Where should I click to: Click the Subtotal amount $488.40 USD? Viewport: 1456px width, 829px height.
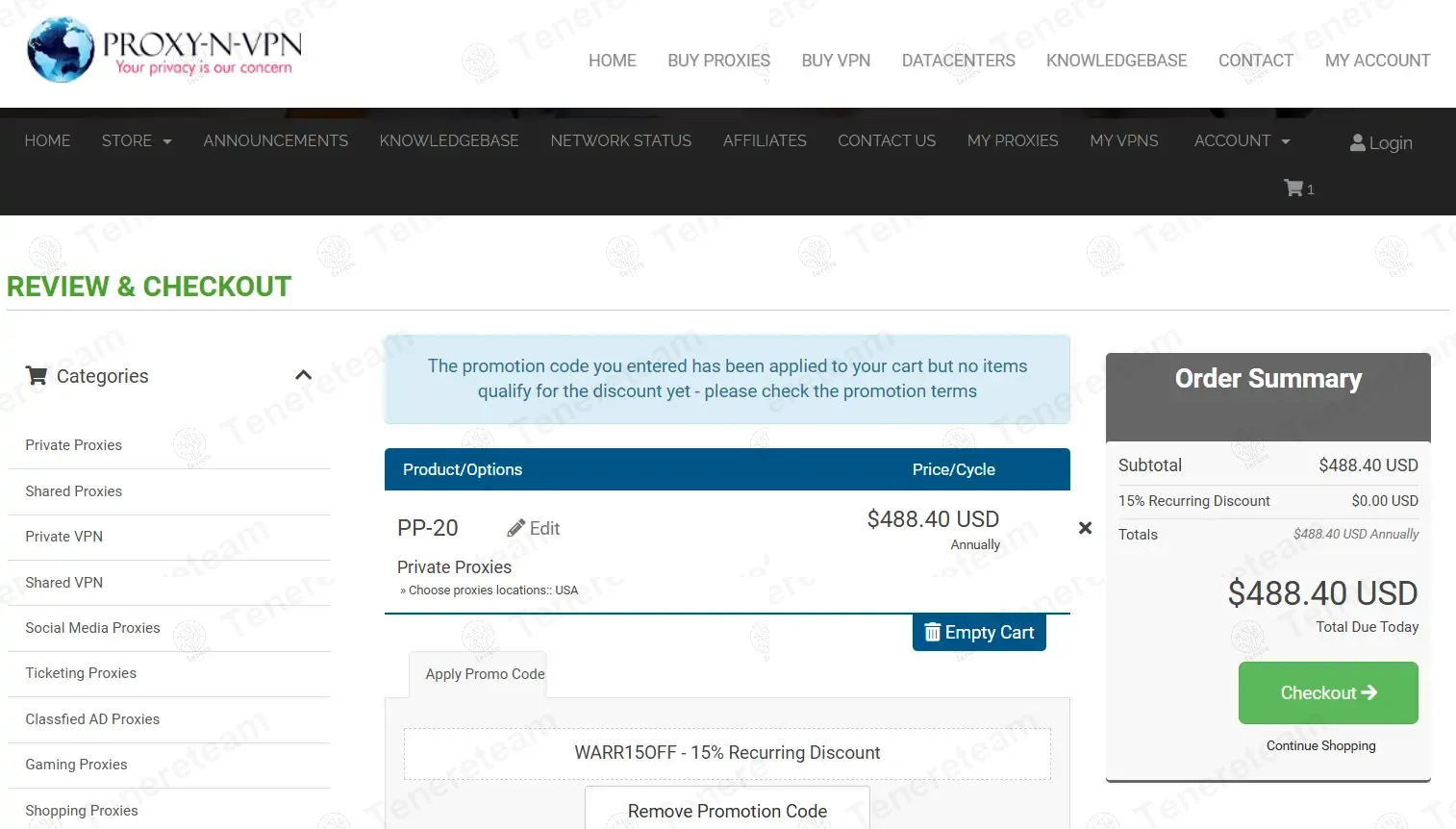1368,465
